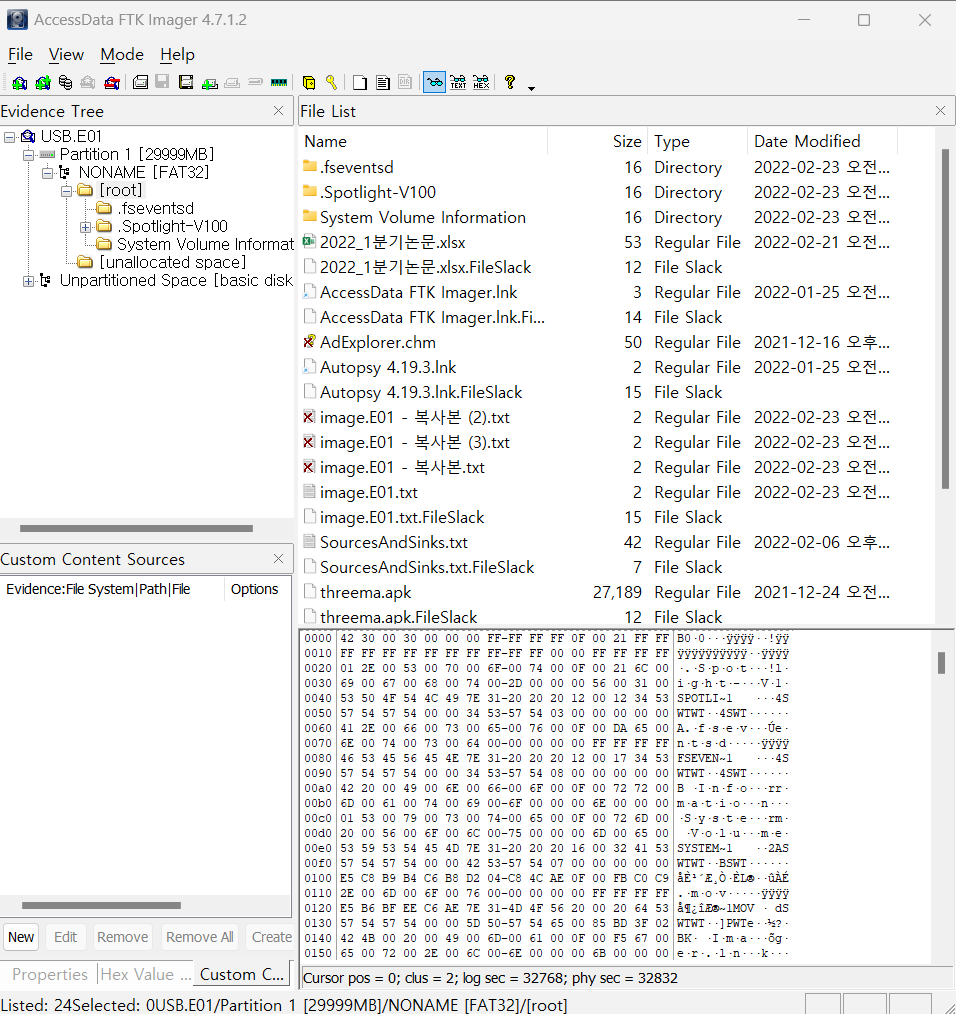Click the .fseventsd folder icon in File List
The height and width of the screenshot is (1014, 956).
coord(310,166)
